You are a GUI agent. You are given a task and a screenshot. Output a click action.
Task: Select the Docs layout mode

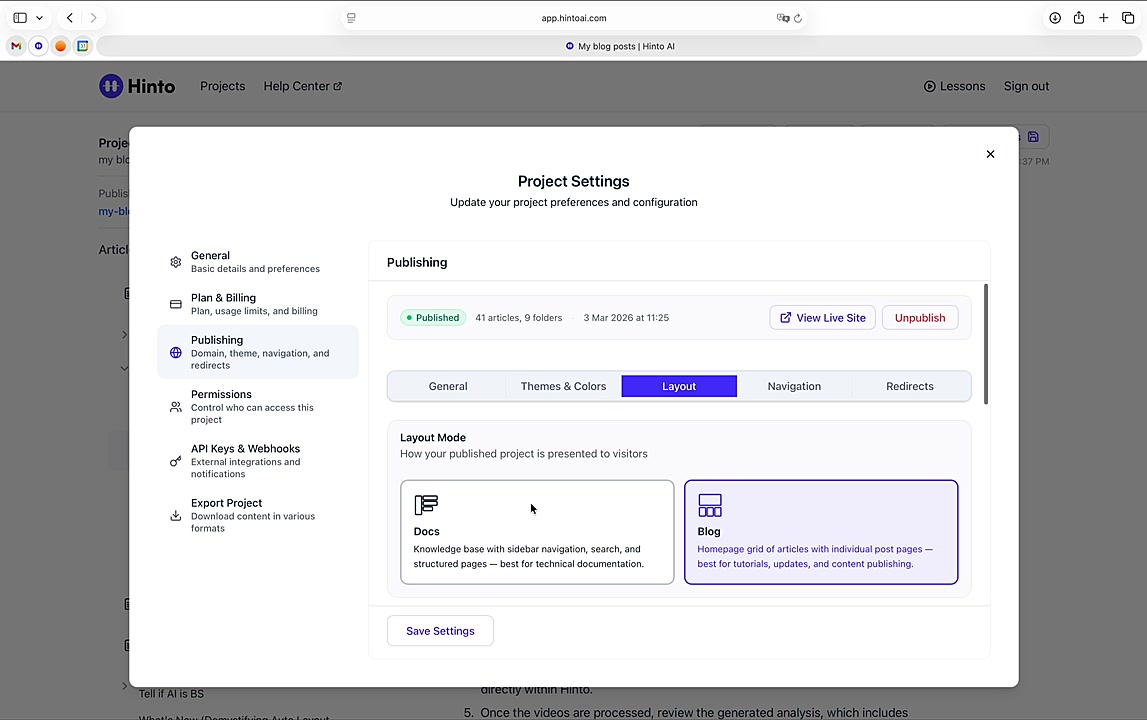click(x=537, y=532)
